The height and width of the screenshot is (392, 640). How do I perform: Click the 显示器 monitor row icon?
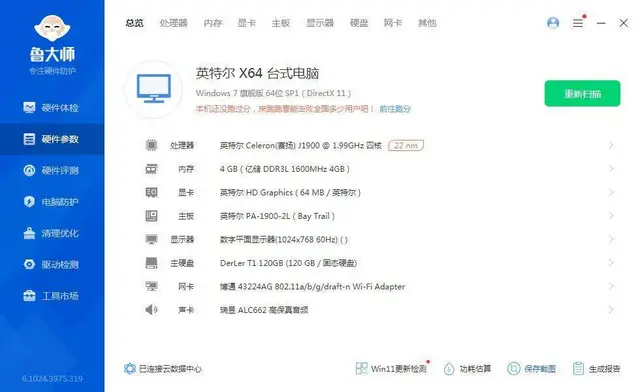[x=151, y=239]
